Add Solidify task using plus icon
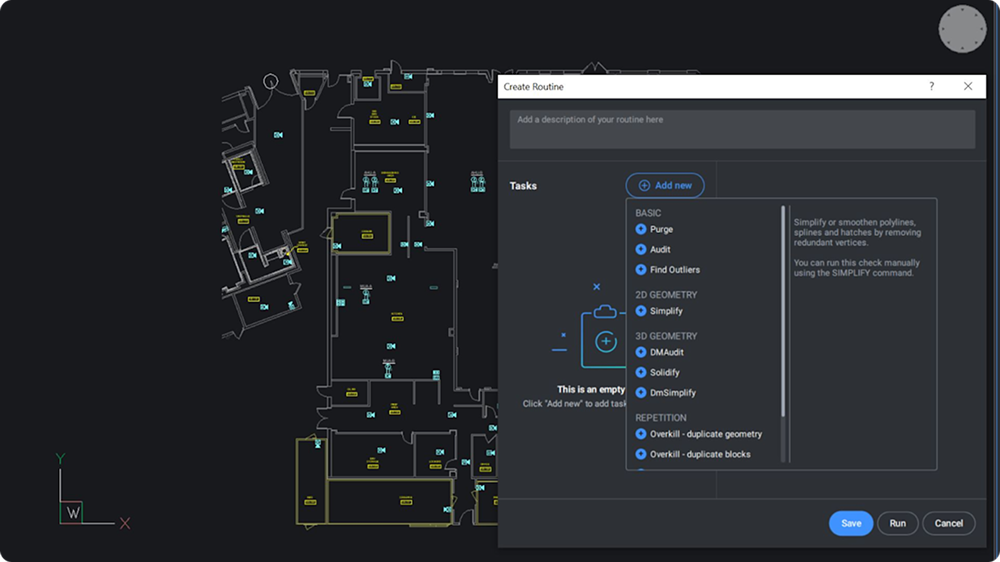 point(641,373)
